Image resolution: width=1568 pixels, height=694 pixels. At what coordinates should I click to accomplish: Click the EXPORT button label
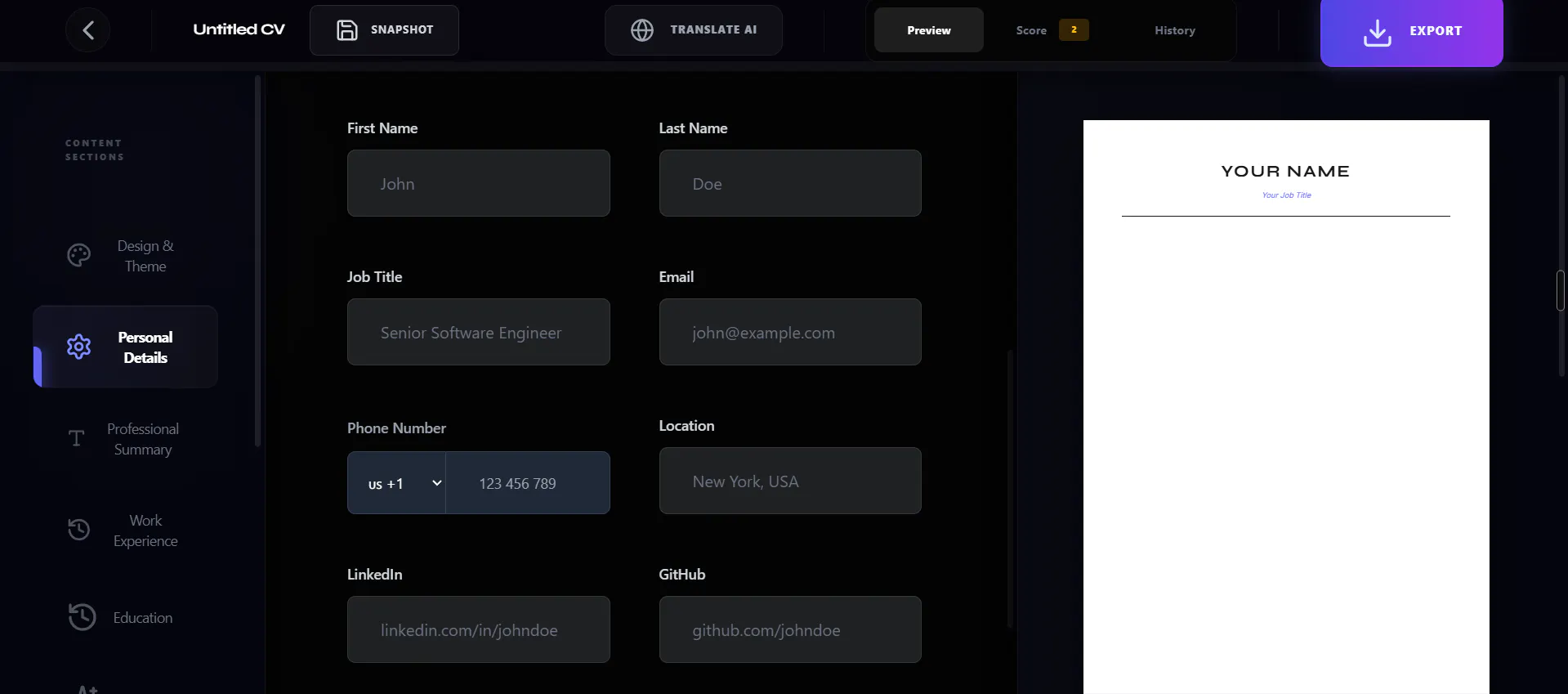1436,31
